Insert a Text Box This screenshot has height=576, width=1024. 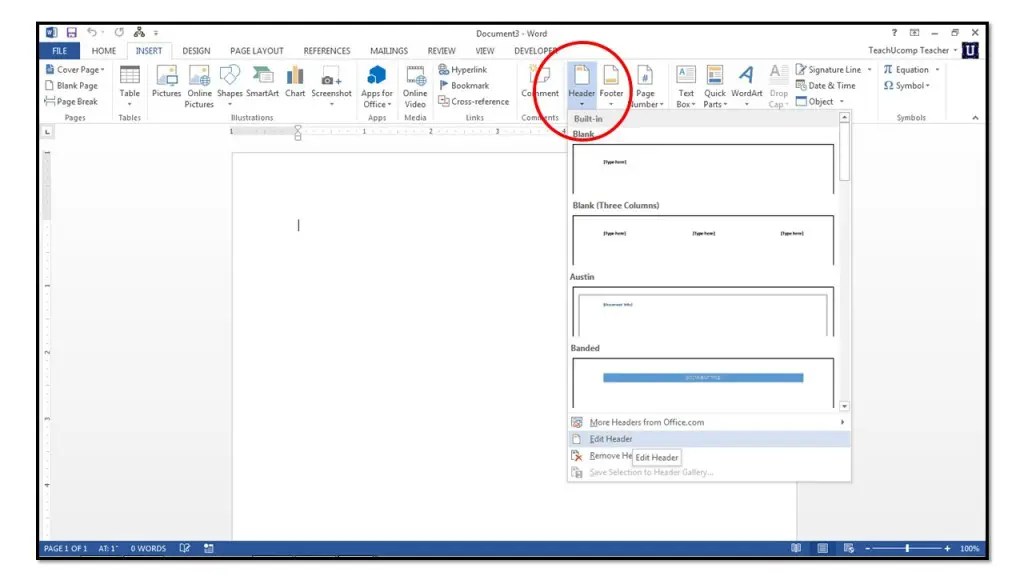686,87
